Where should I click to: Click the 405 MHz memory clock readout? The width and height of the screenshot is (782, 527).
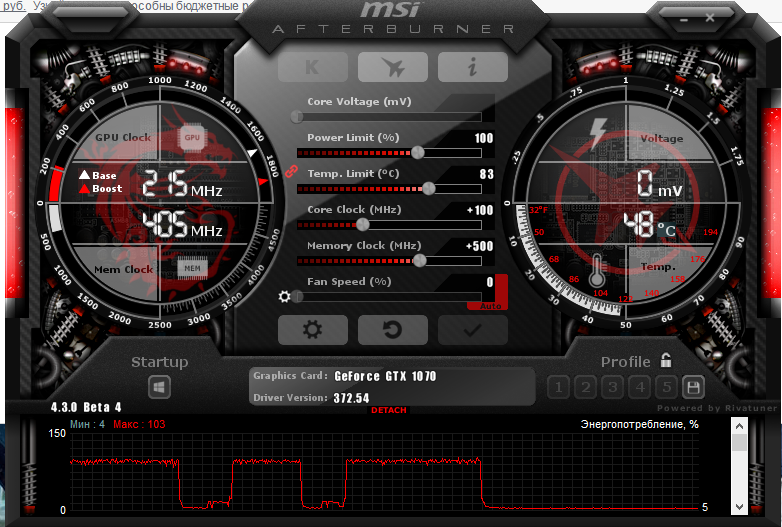[182, 224]
